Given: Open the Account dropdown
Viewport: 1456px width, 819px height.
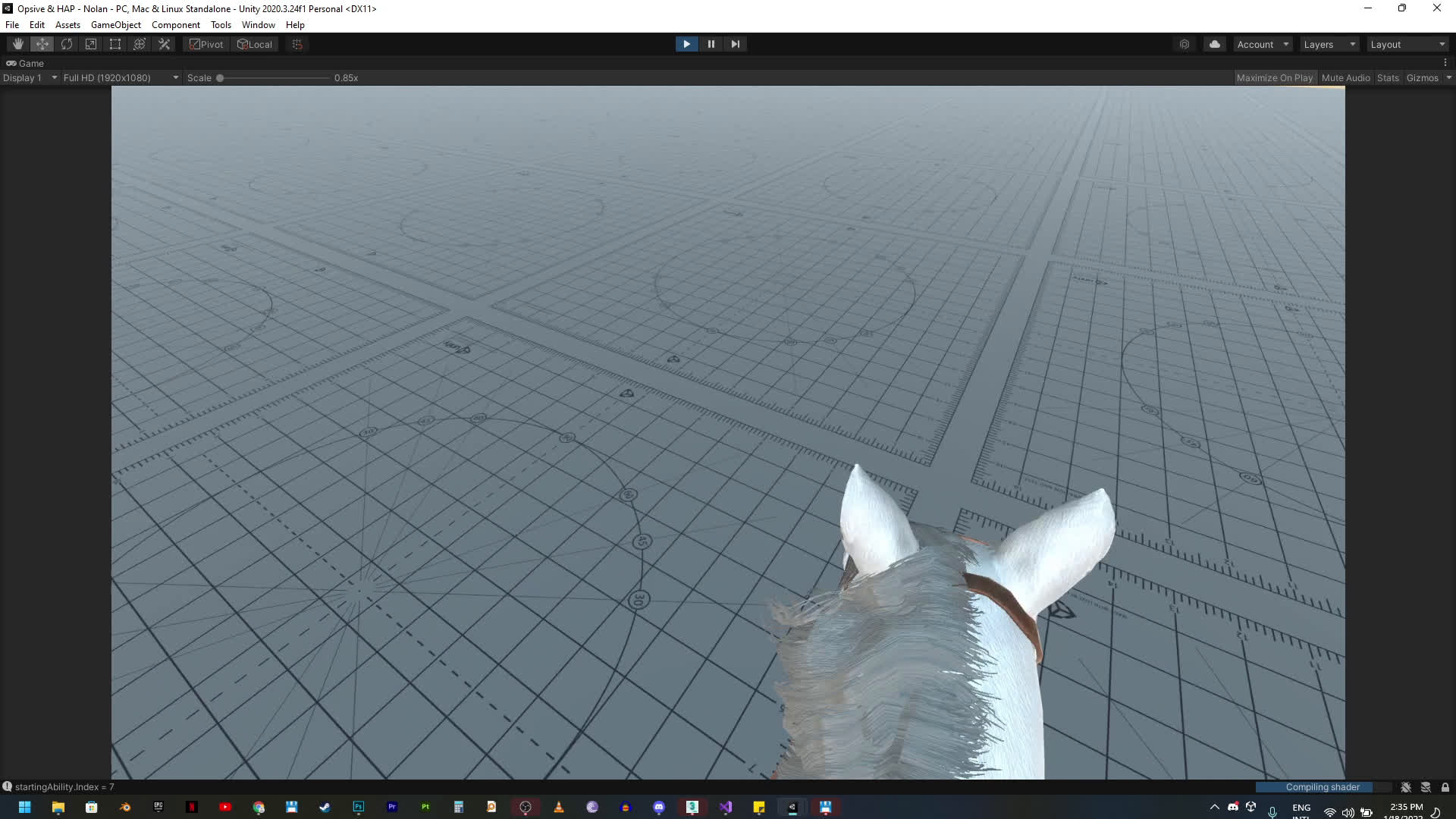Looking at the screenshot, I should pos(1263,44).
